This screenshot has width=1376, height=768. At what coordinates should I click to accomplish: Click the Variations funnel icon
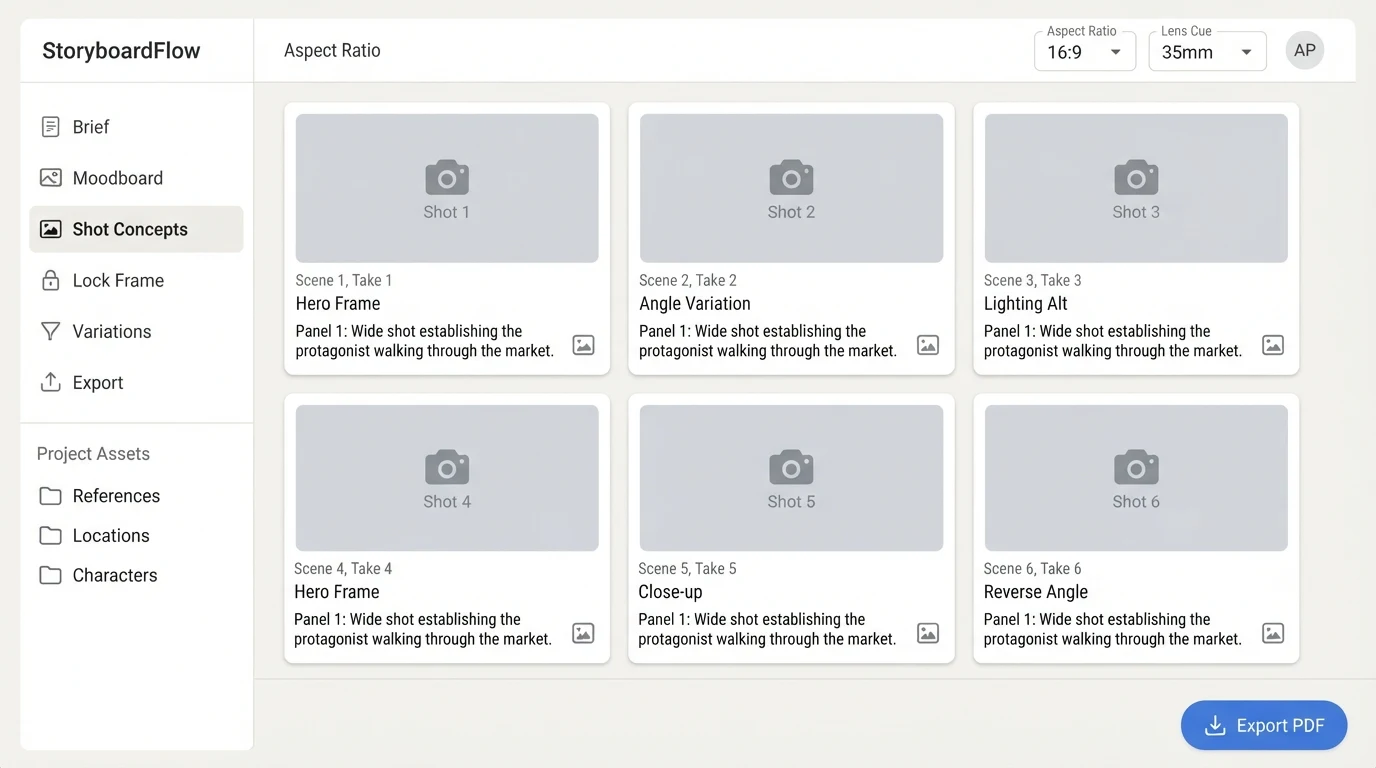point(50,331)
